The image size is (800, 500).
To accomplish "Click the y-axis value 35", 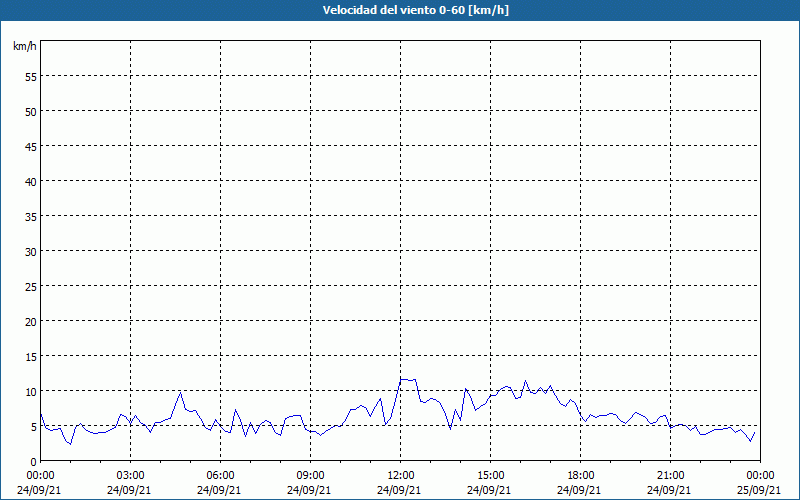I will (31, 217).
